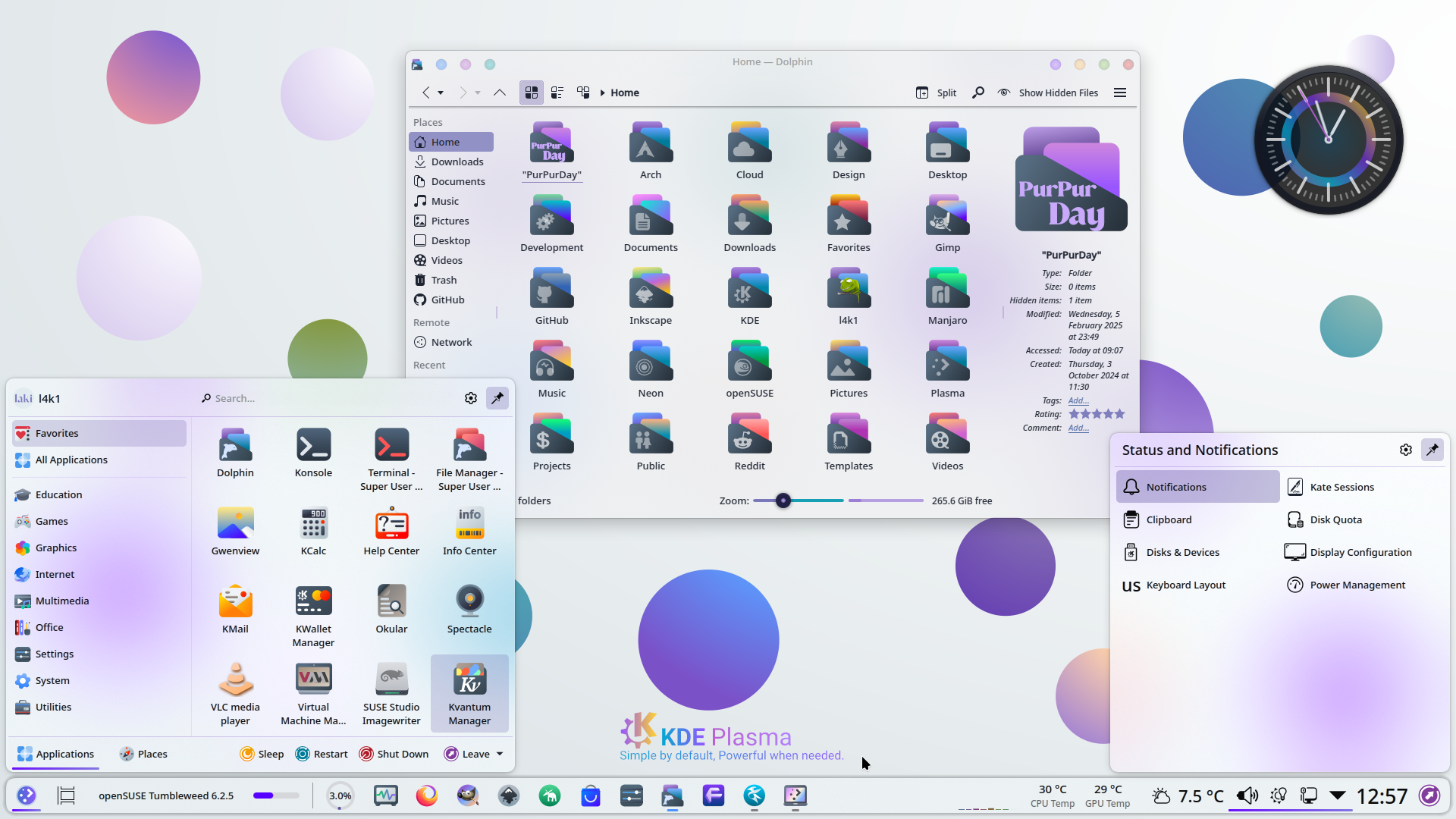The width and height of the screenshot is (1456, 819).
Task: Open Info Center
Action: 469,531
